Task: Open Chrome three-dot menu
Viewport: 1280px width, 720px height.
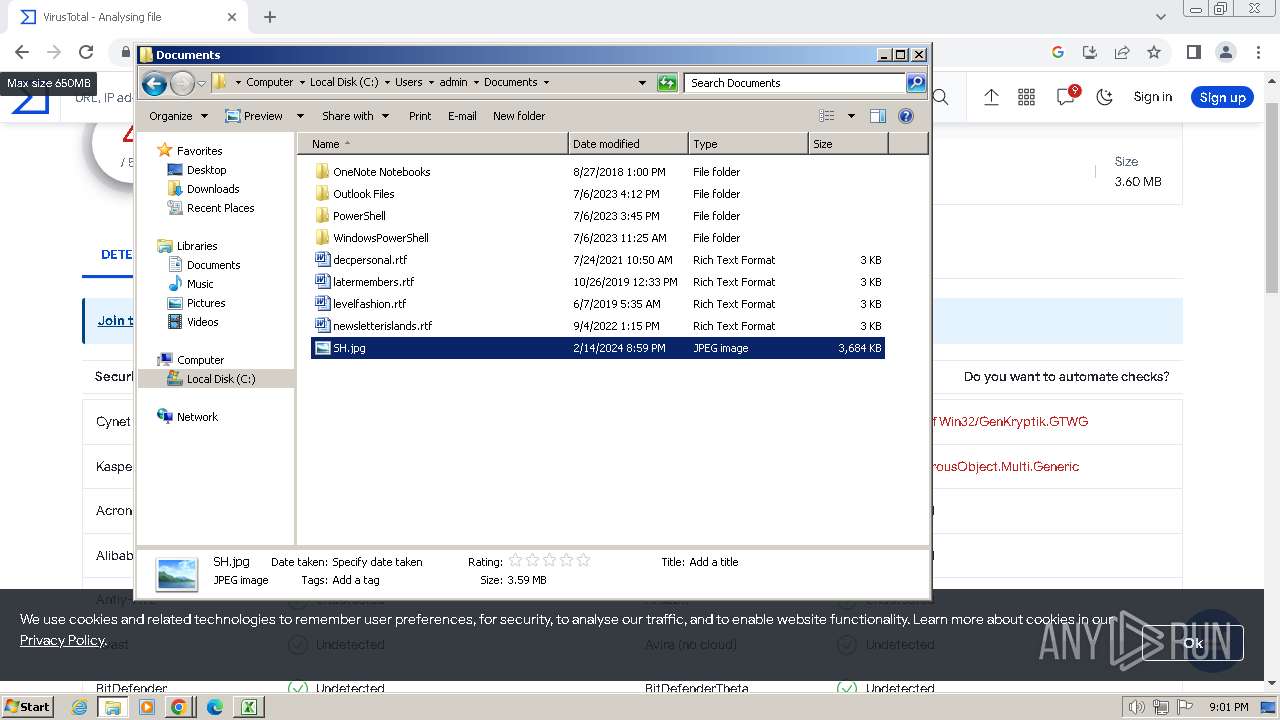Action: (x=1258, y=52)
